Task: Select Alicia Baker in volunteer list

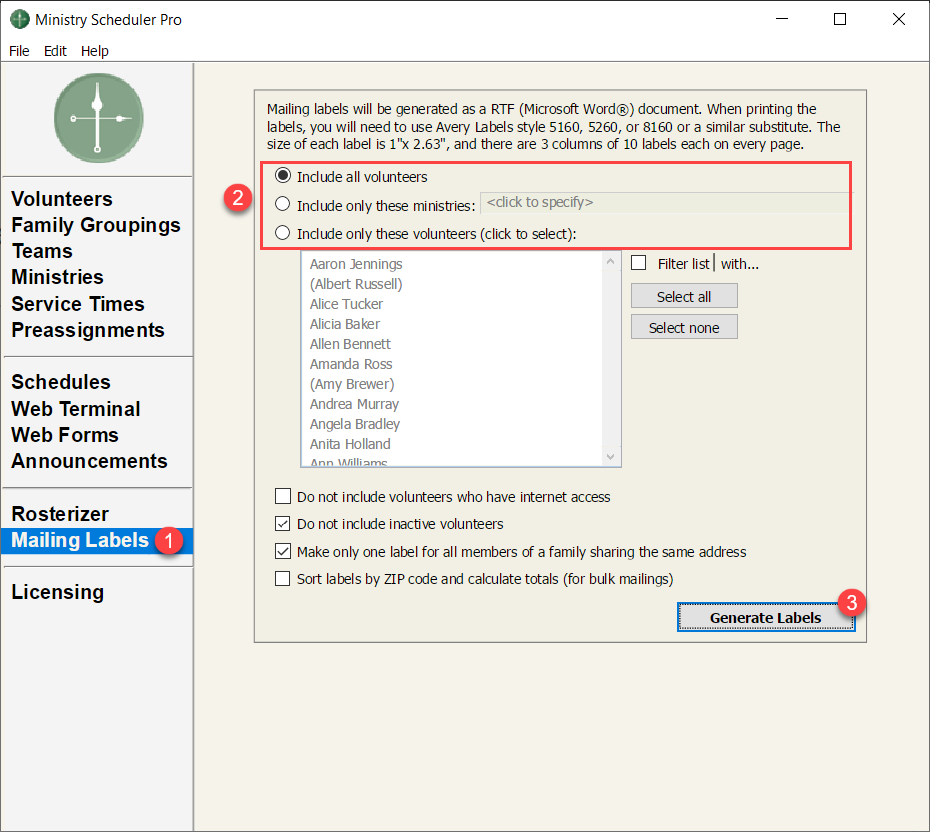Action: 345,324
